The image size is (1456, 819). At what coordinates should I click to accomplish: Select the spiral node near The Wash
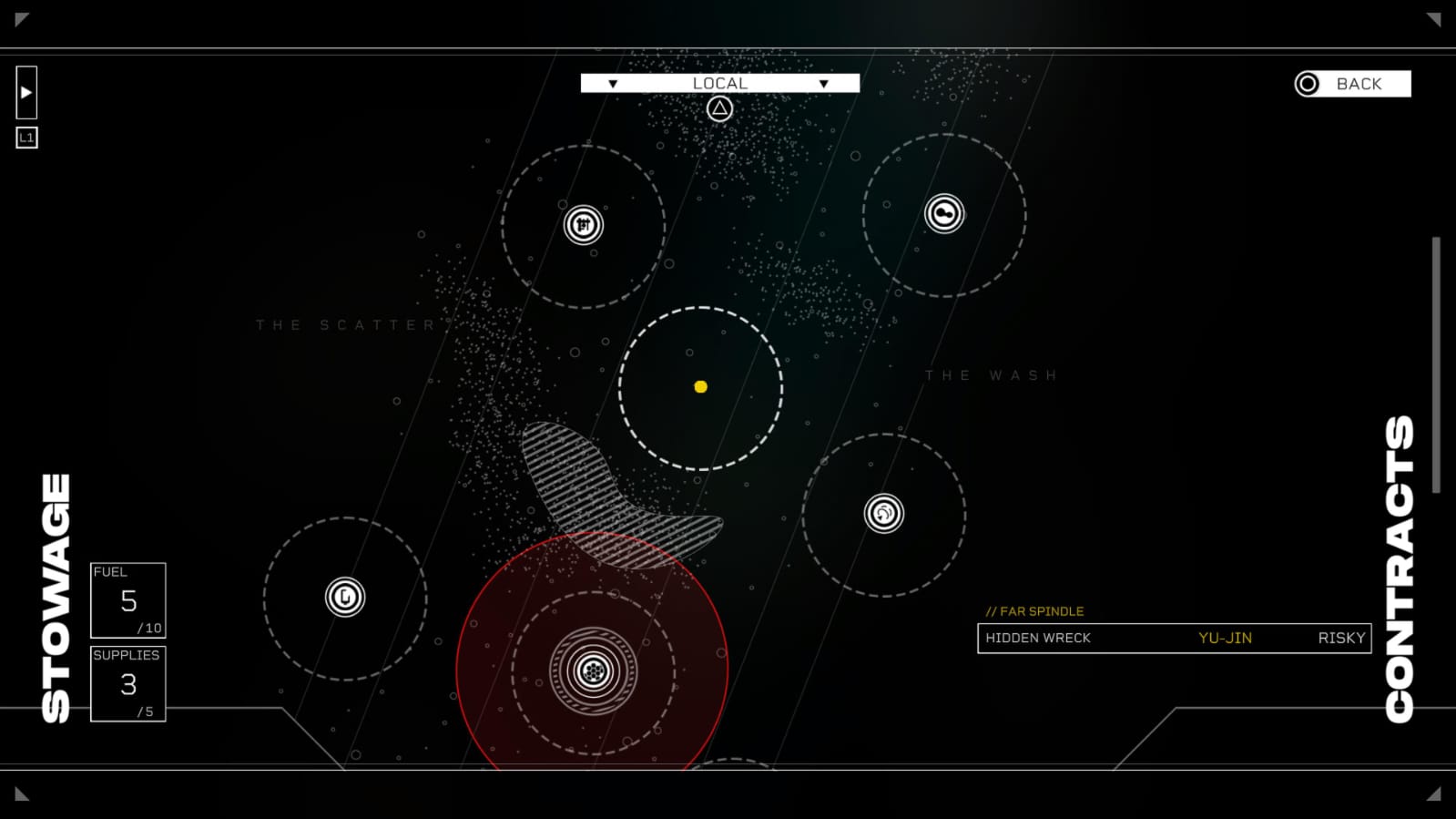point(883,514)
